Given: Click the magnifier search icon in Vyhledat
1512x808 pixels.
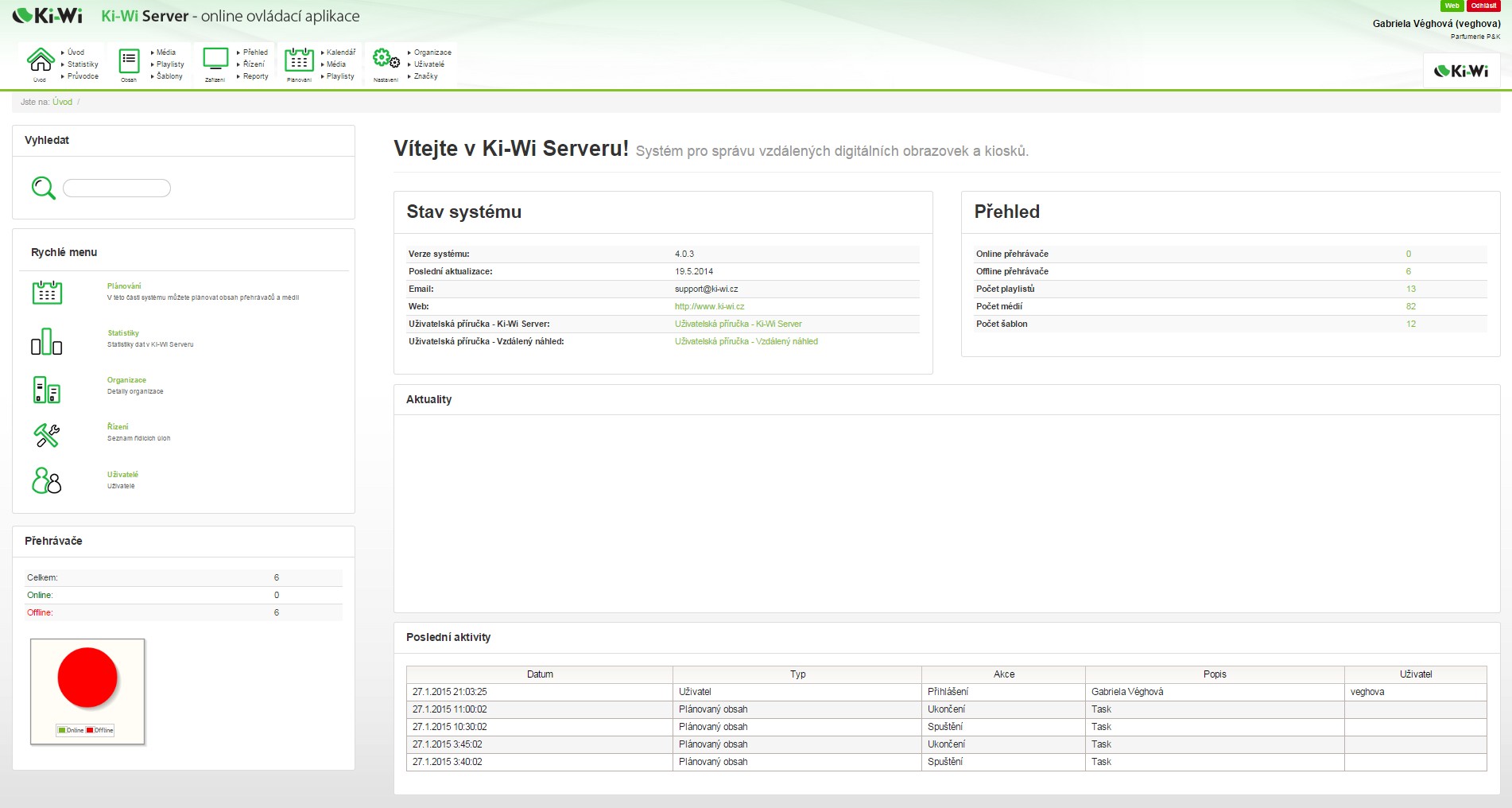Looking at the screenshot, I should pos(43,188).
